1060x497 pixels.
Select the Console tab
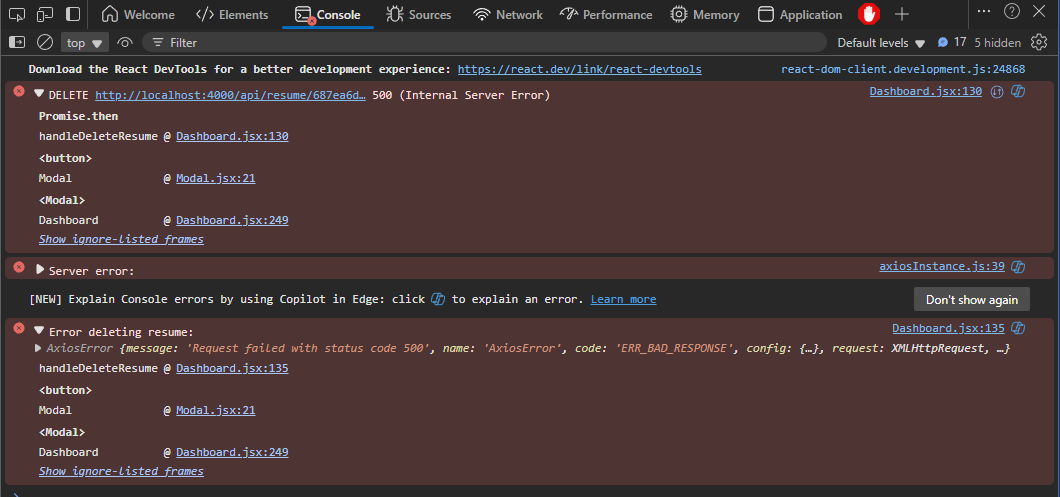click(x=328, y=14)
